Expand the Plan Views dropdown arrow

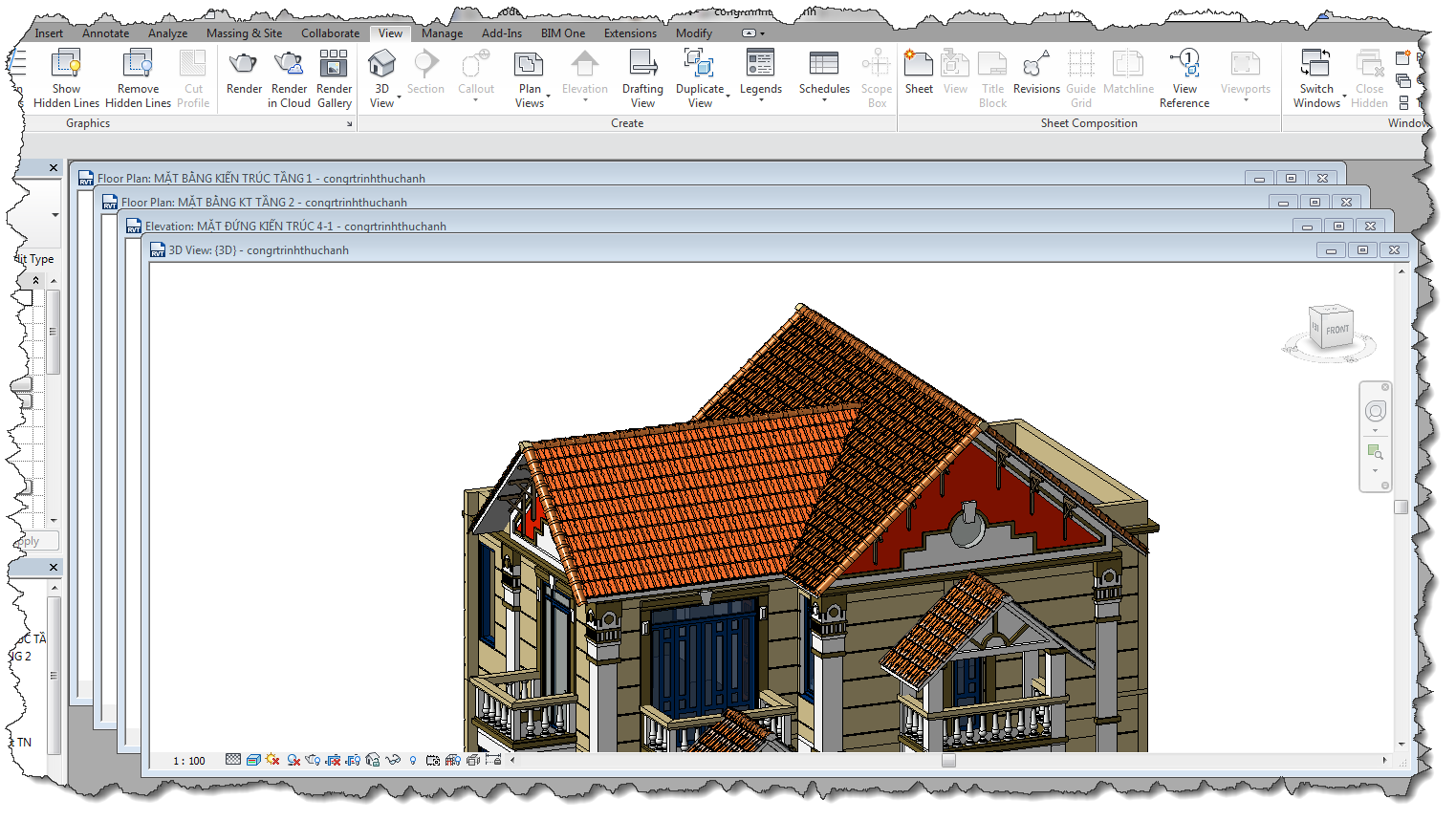click(548, 97)
